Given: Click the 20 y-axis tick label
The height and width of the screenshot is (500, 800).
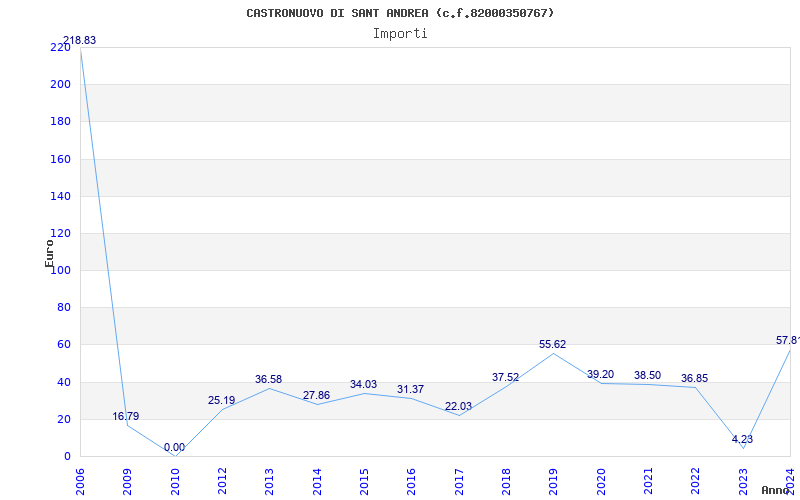Looking at the screenshot, I should (x=63, y=419).
